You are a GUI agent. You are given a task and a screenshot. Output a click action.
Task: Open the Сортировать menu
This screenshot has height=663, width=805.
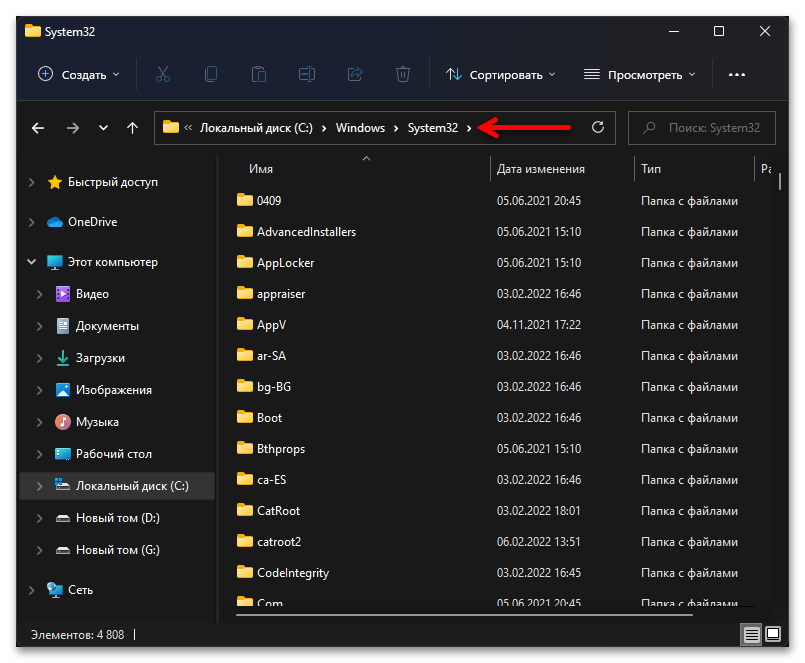tap(501, 75)
